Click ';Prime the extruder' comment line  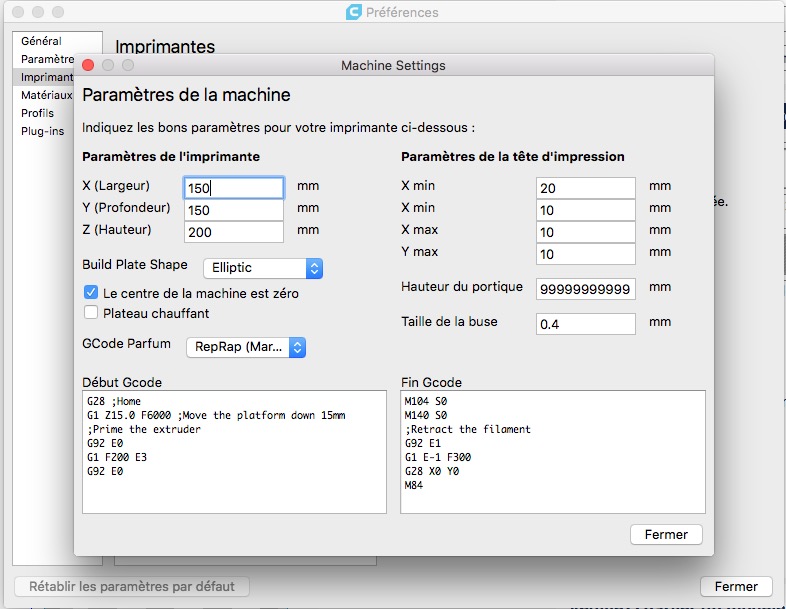[x=144, y=429]
